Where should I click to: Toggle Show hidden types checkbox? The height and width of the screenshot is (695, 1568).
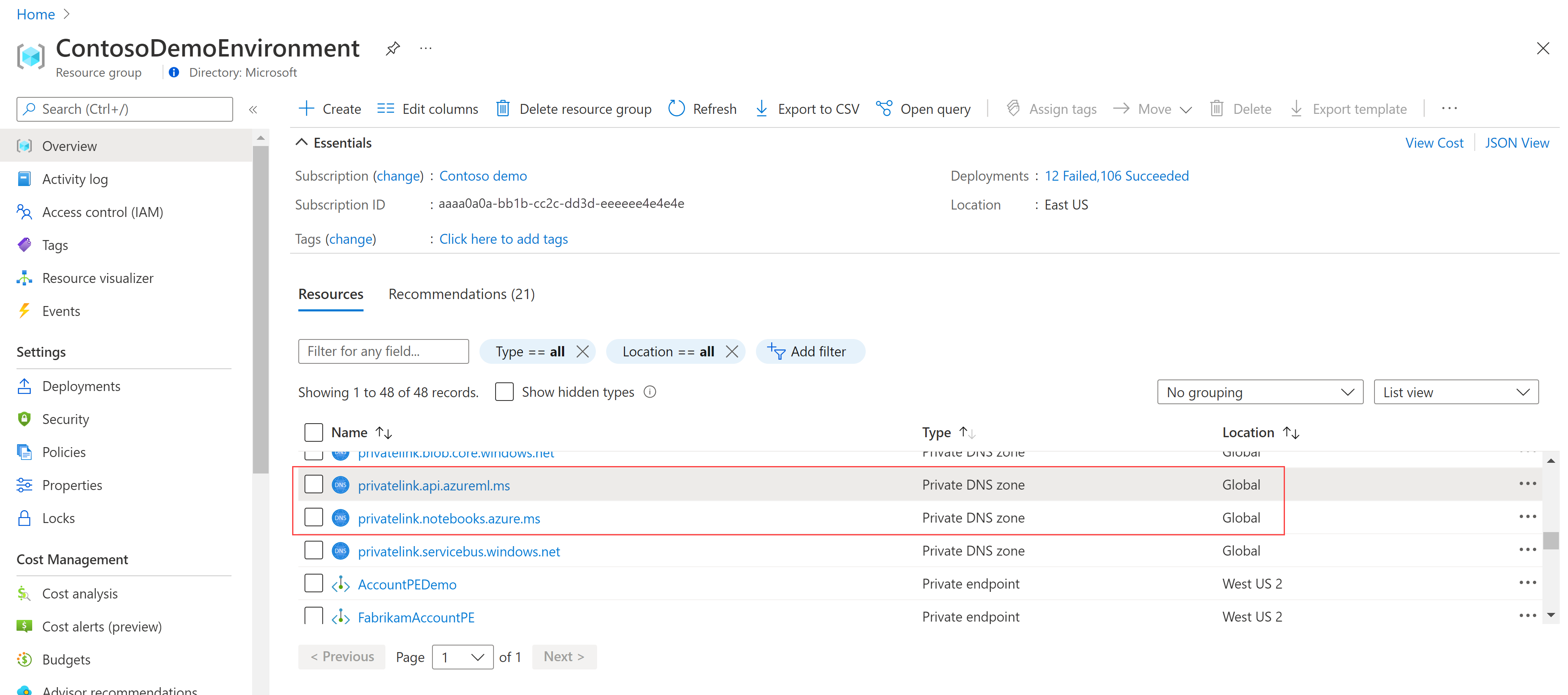pos(504,392)
